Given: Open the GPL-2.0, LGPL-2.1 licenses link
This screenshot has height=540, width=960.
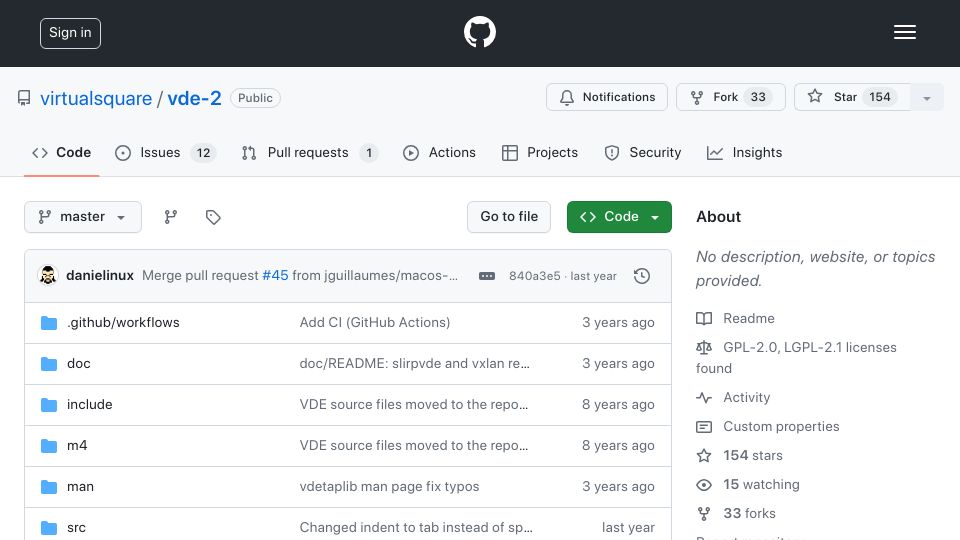Looking at the screenshot, I should pyautogui.click(x=796, y=358).
